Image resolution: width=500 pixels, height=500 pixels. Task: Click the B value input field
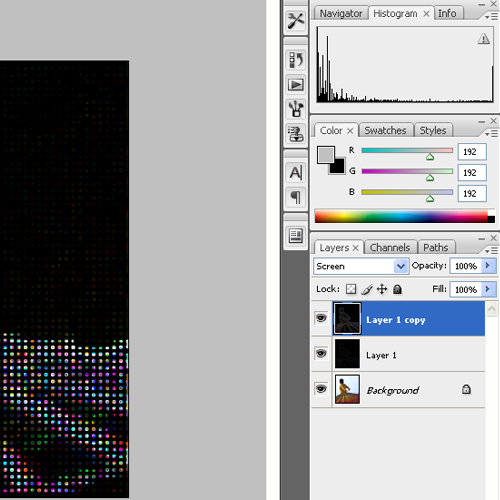472,194
